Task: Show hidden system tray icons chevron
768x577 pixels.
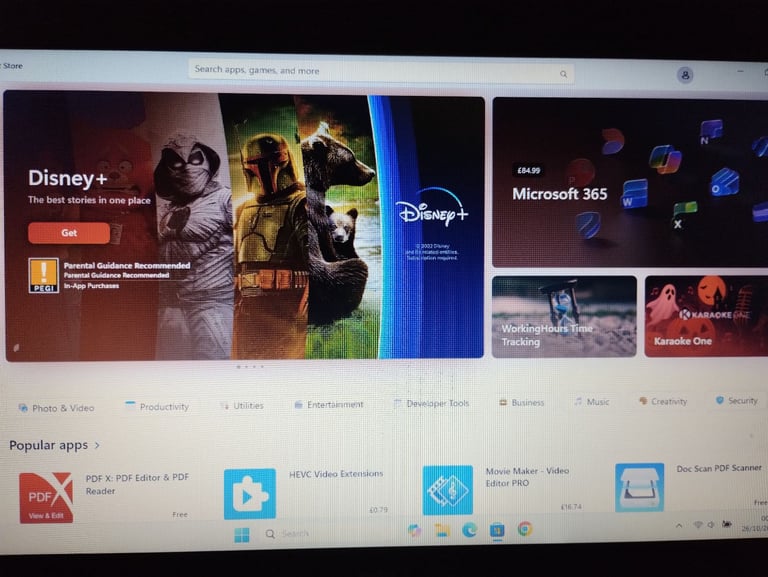Action: point(679,526)
